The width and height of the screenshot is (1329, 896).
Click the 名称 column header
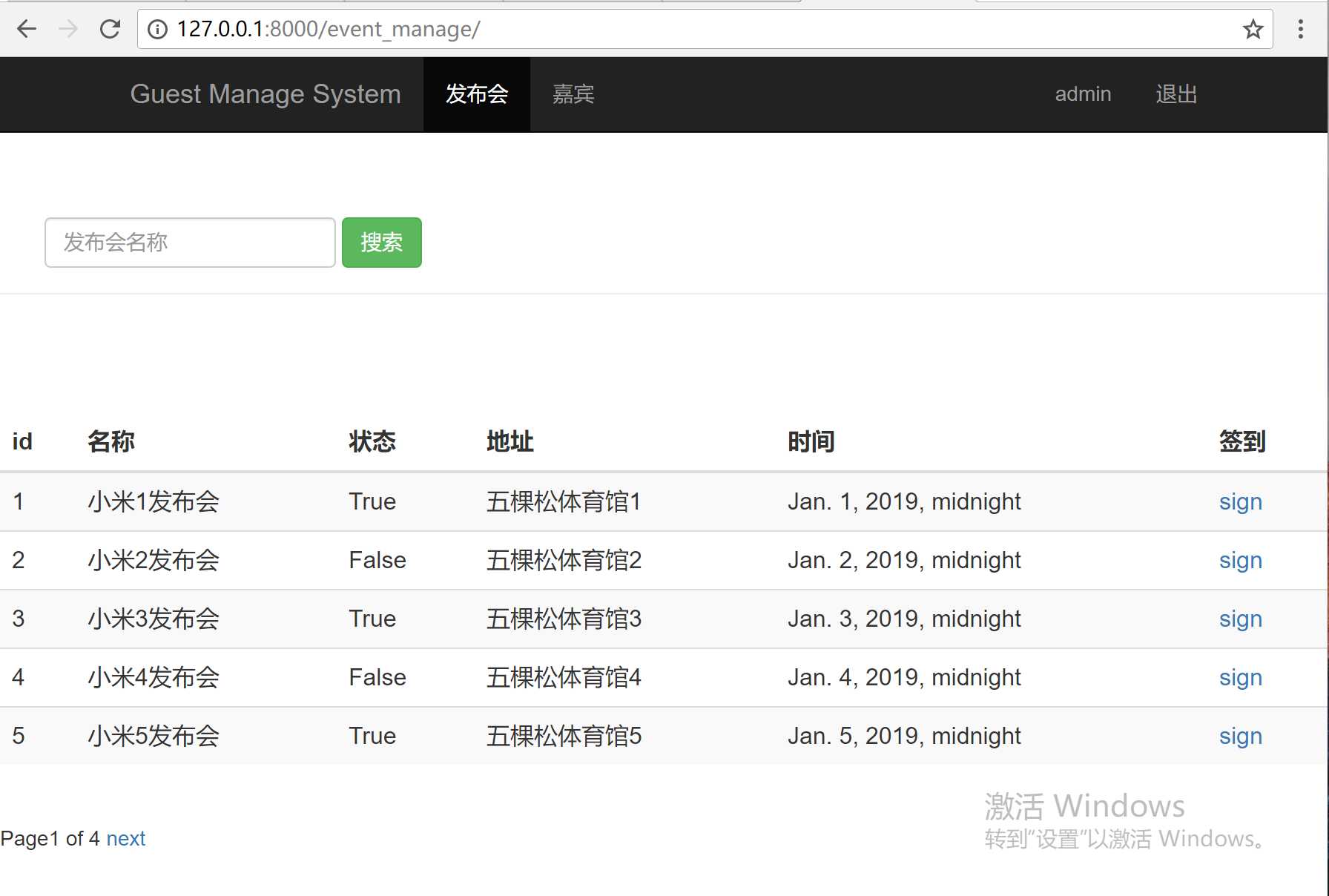pos(111,442)
